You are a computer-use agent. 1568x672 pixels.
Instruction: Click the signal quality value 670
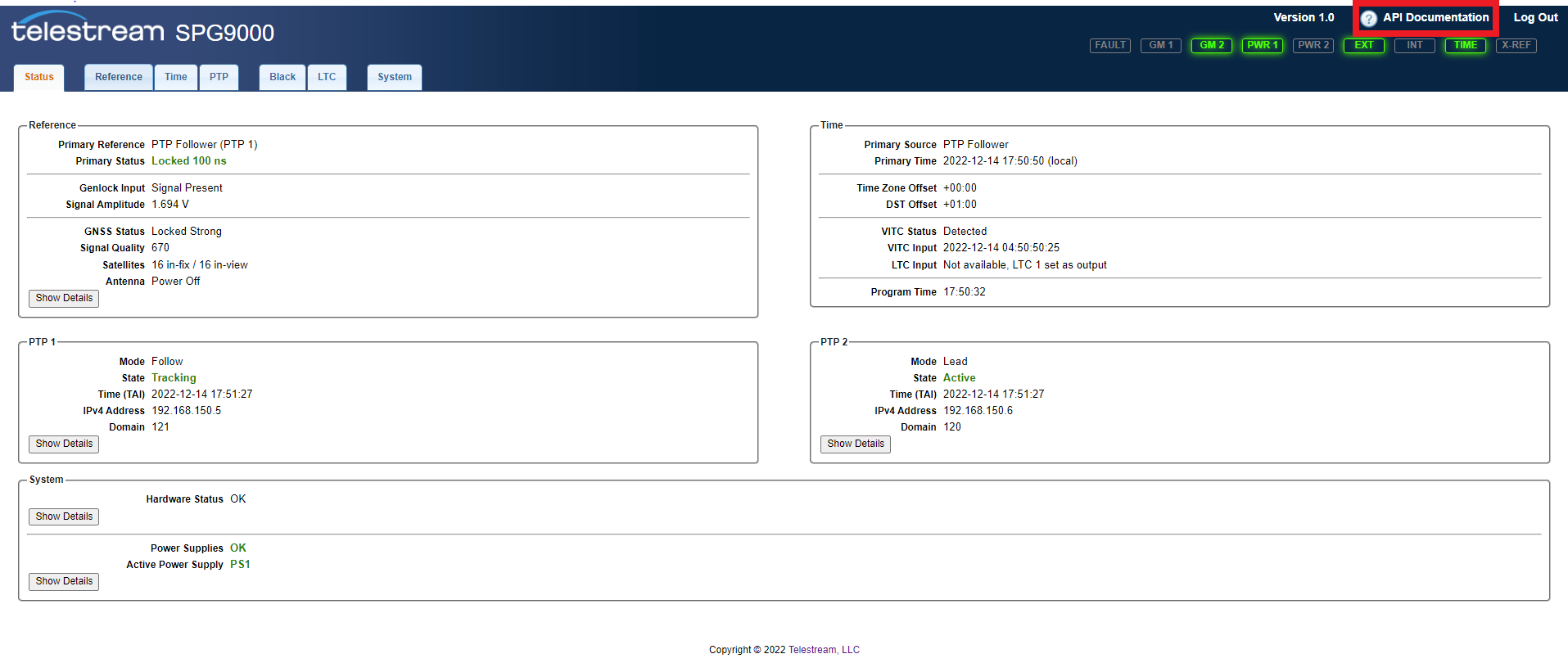coord(160,248)
